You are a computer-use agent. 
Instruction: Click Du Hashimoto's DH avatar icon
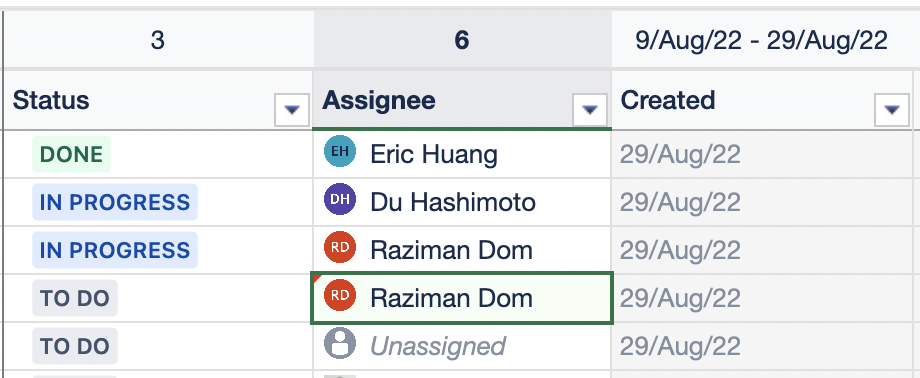[340, 199]
